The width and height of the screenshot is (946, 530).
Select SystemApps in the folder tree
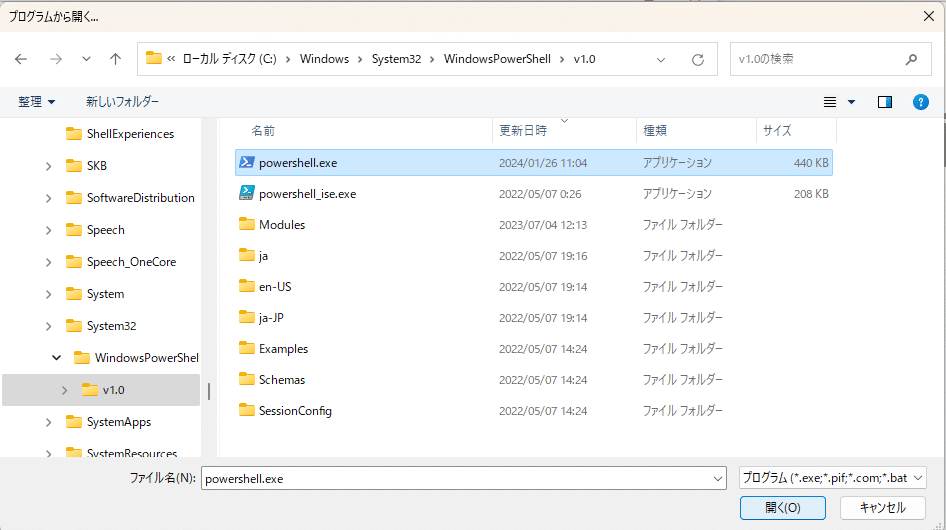click(x=119, y=422)
